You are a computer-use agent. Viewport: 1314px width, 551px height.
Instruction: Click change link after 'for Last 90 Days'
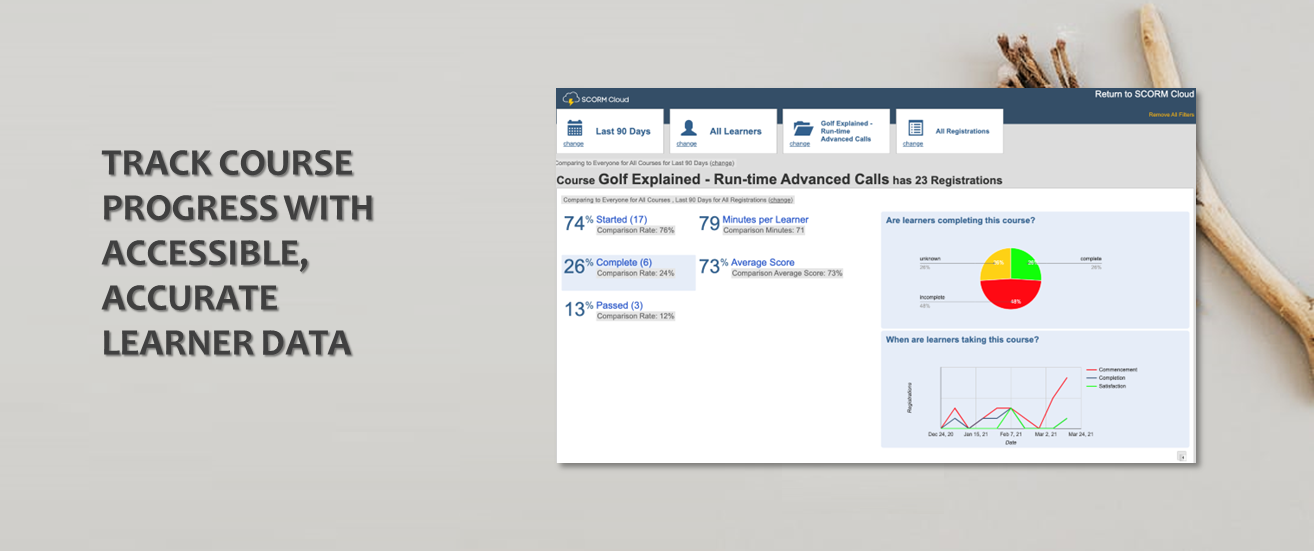(x=722, y=162)
